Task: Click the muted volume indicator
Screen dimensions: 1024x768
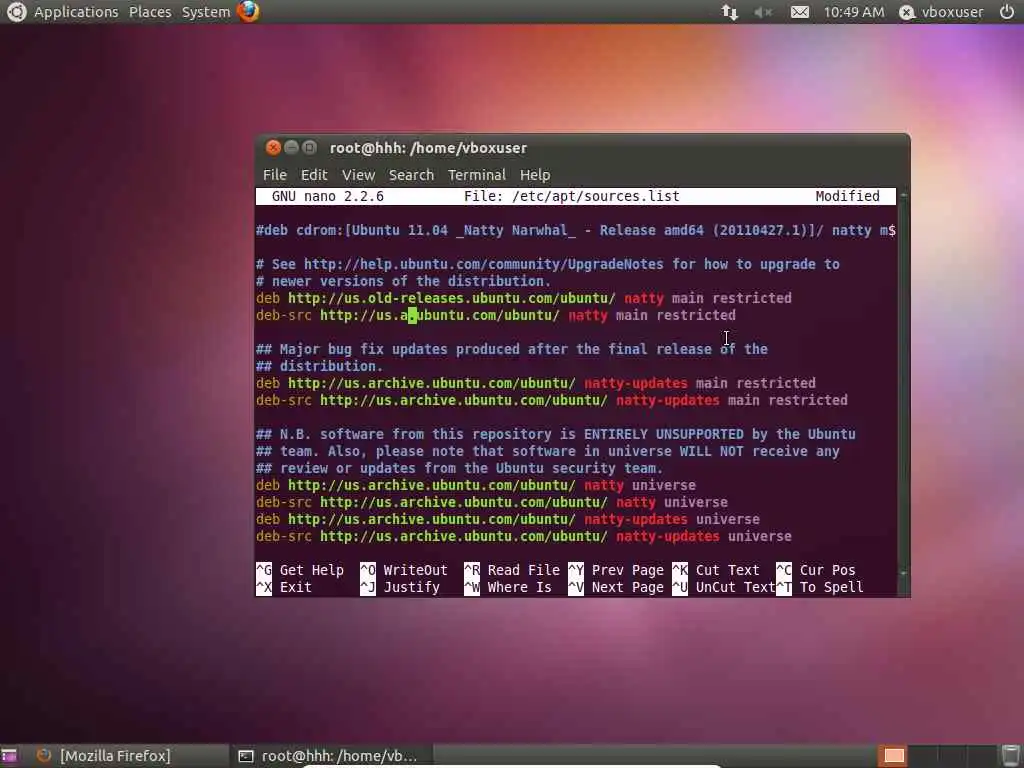Action: click(x=763, y=12)
